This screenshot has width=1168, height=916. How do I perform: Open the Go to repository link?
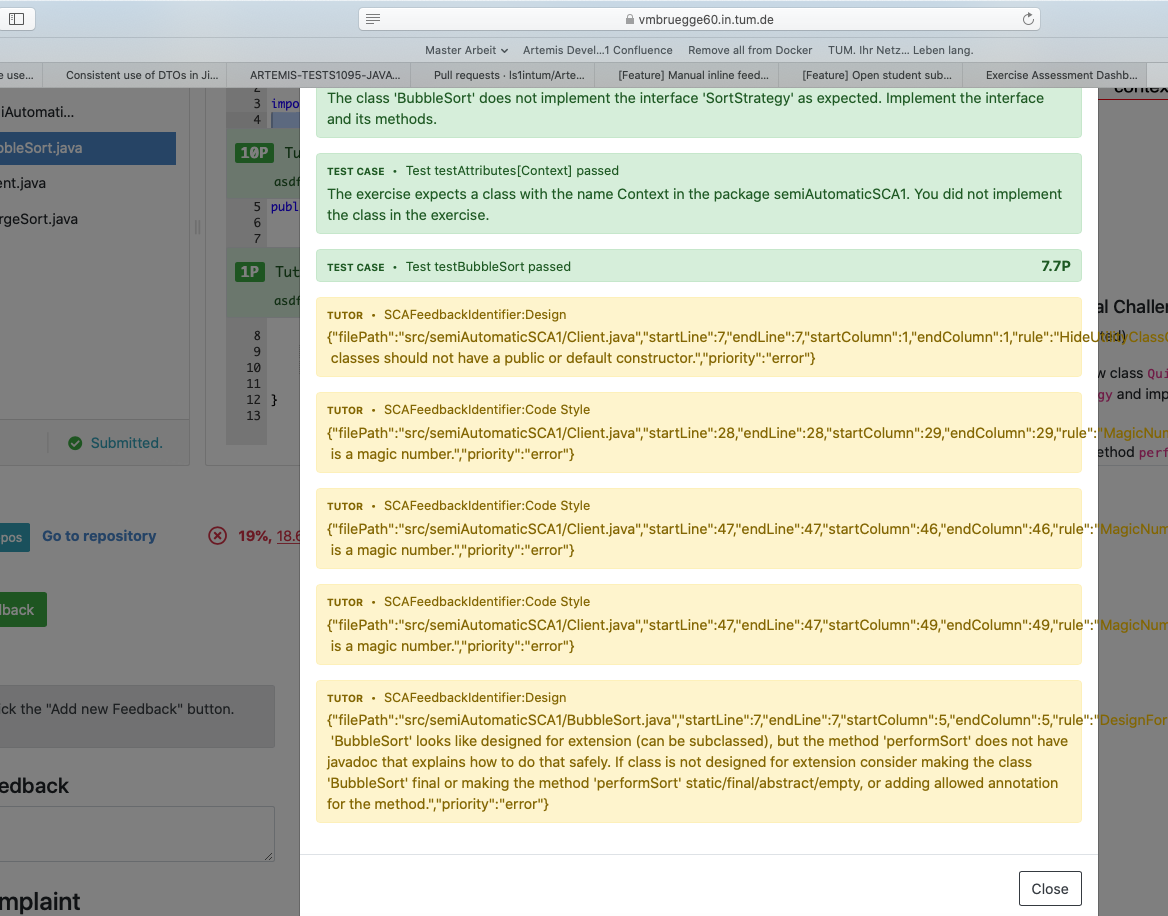click(99, 535)
